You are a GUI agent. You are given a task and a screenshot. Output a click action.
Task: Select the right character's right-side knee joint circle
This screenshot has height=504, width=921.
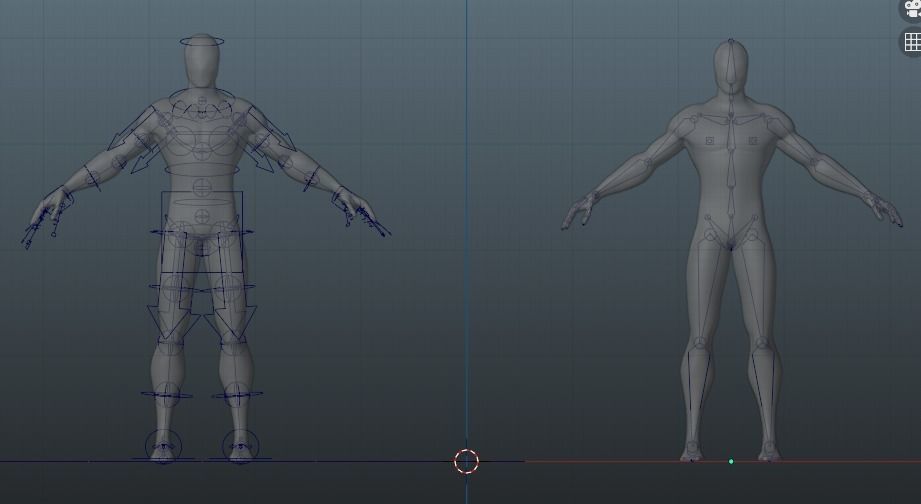tap(762, 343)
